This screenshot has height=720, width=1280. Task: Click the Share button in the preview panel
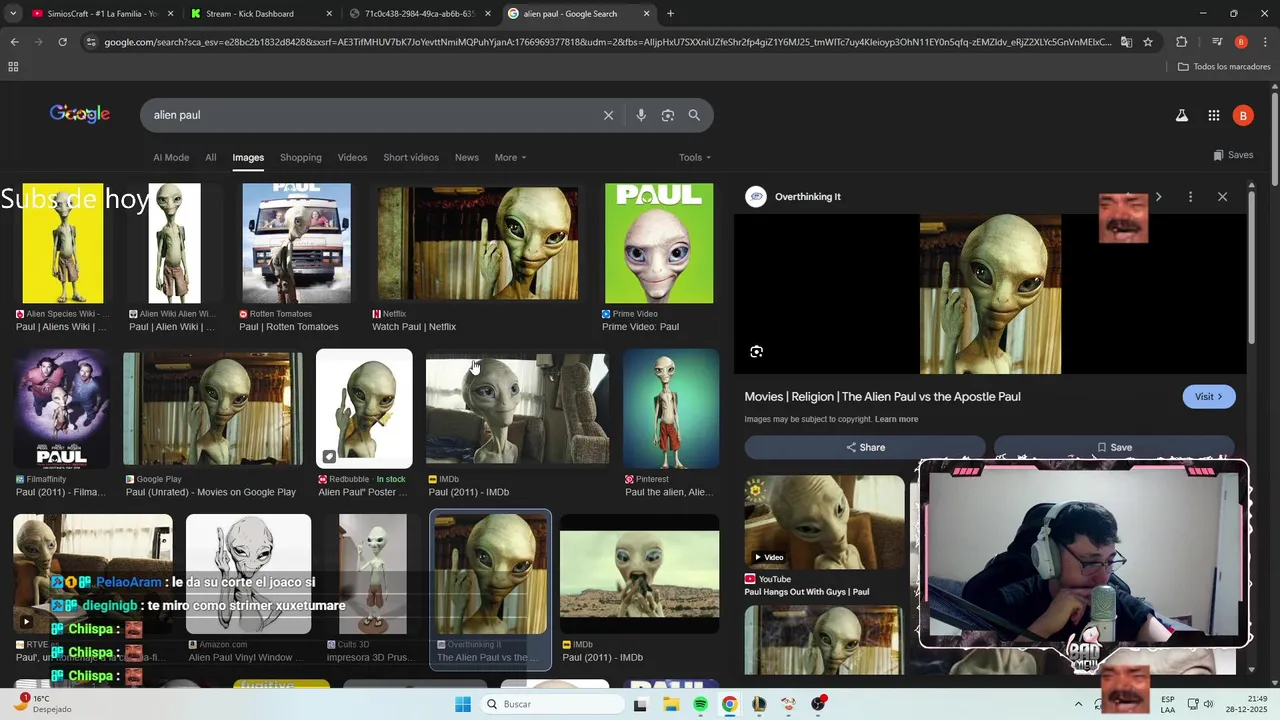(x=865, y=447)
